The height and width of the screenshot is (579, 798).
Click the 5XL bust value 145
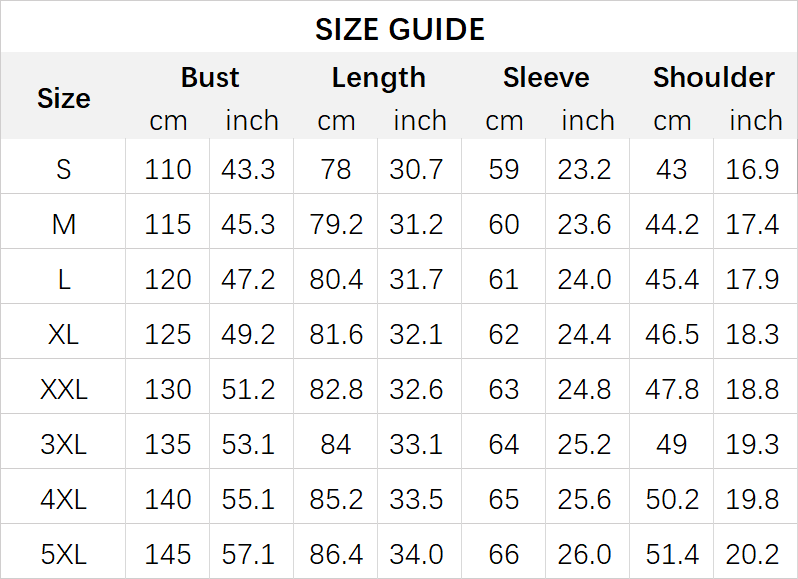[167, 554]
